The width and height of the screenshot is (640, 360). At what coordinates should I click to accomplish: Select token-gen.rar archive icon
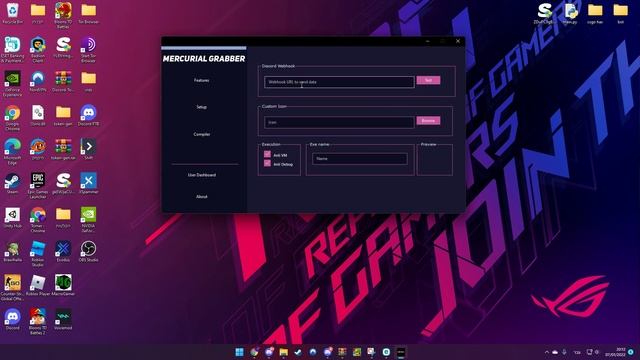tap(63, 149)
